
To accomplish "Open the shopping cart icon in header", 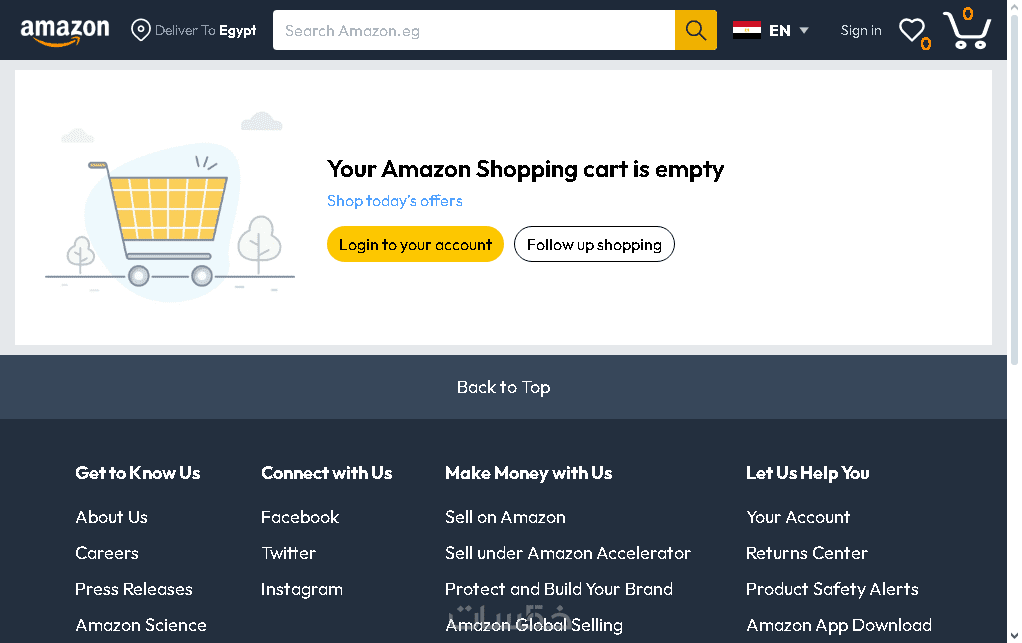I will tap(966, 31).
